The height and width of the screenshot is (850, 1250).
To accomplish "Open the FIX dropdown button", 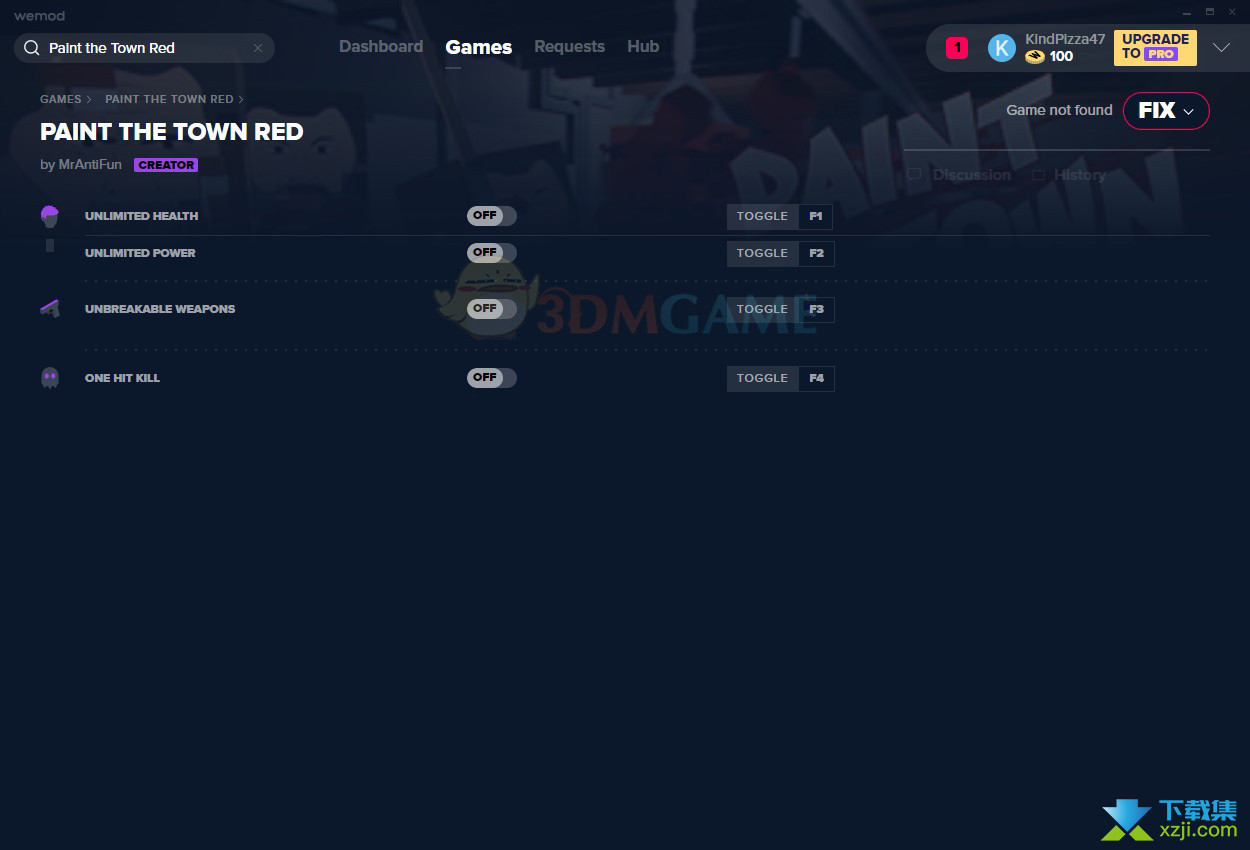I will pyautogui.click(x=1166, y=111).
